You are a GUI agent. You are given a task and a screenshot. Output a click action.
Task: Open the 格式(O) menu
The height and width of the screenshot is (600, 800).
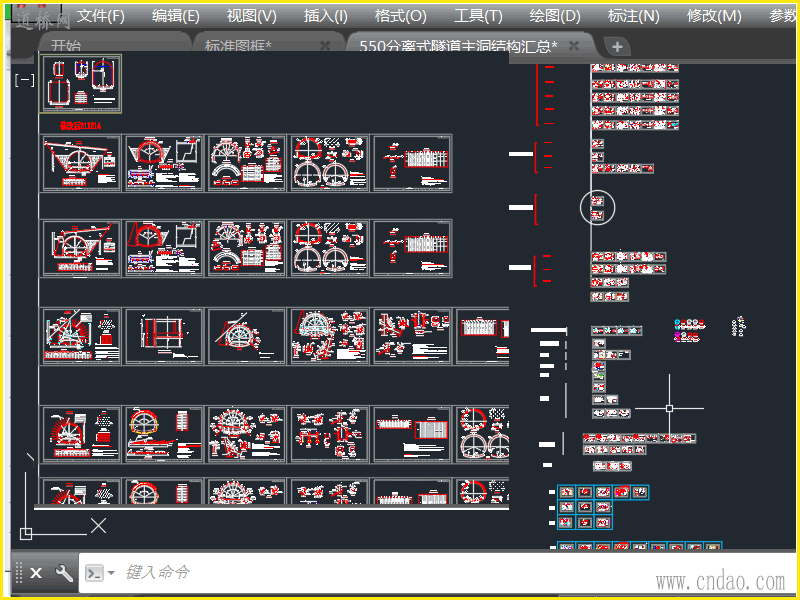400,16
